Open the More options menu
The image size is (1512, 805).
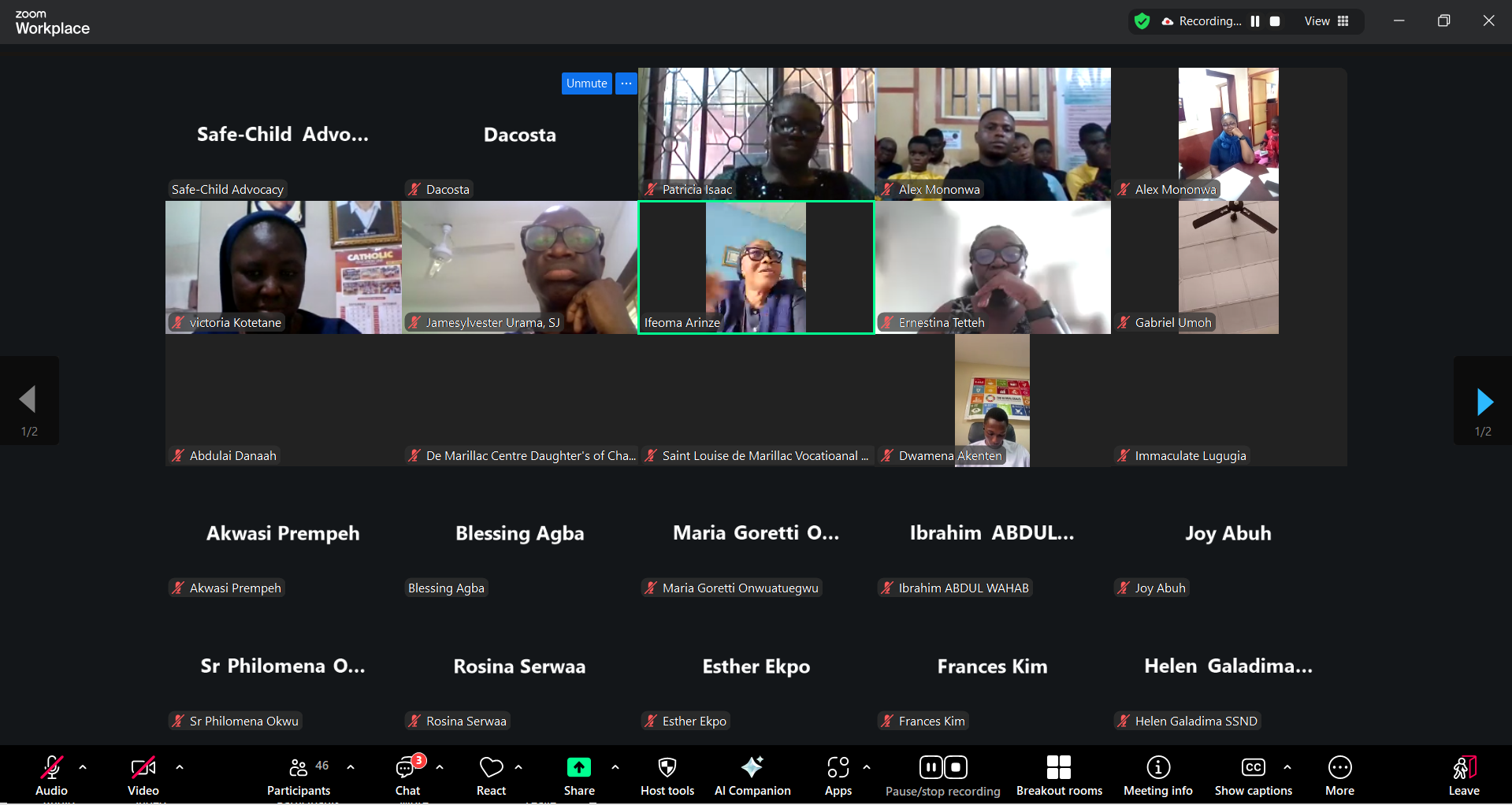[1339, 775]
